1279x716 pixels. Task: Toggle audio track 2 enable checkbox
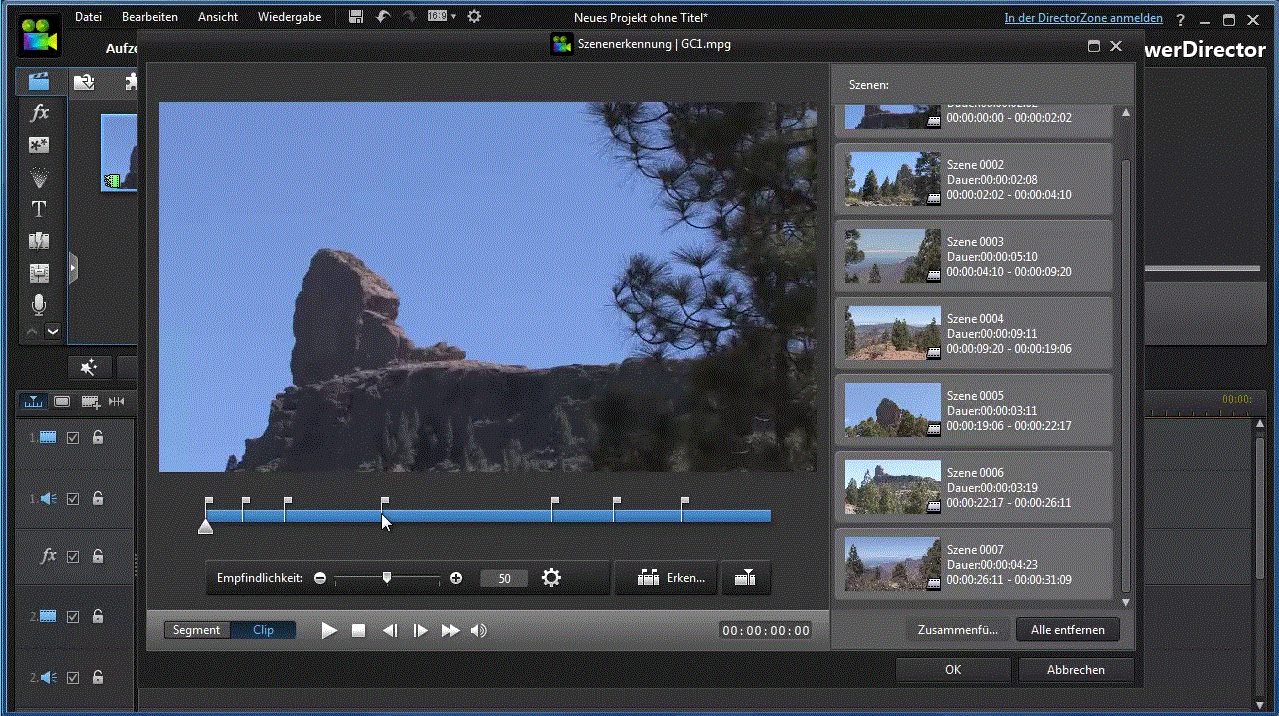73,677
